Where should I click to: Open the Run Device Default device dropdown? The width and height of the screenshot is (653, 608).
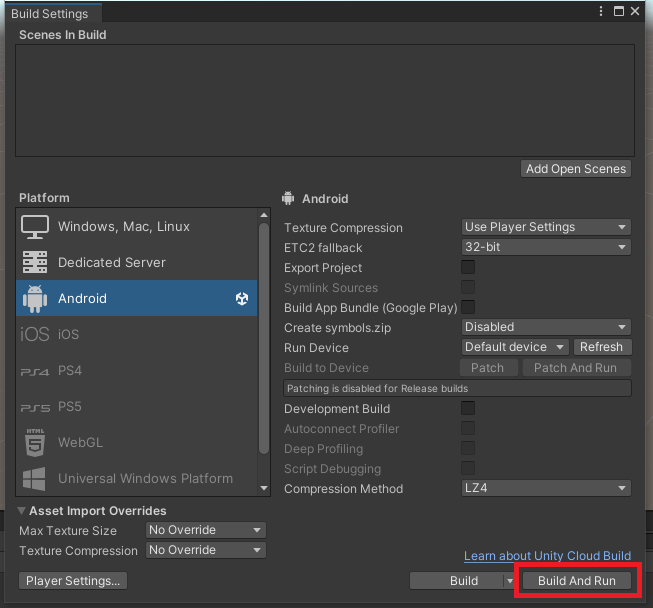coord(515,347)
